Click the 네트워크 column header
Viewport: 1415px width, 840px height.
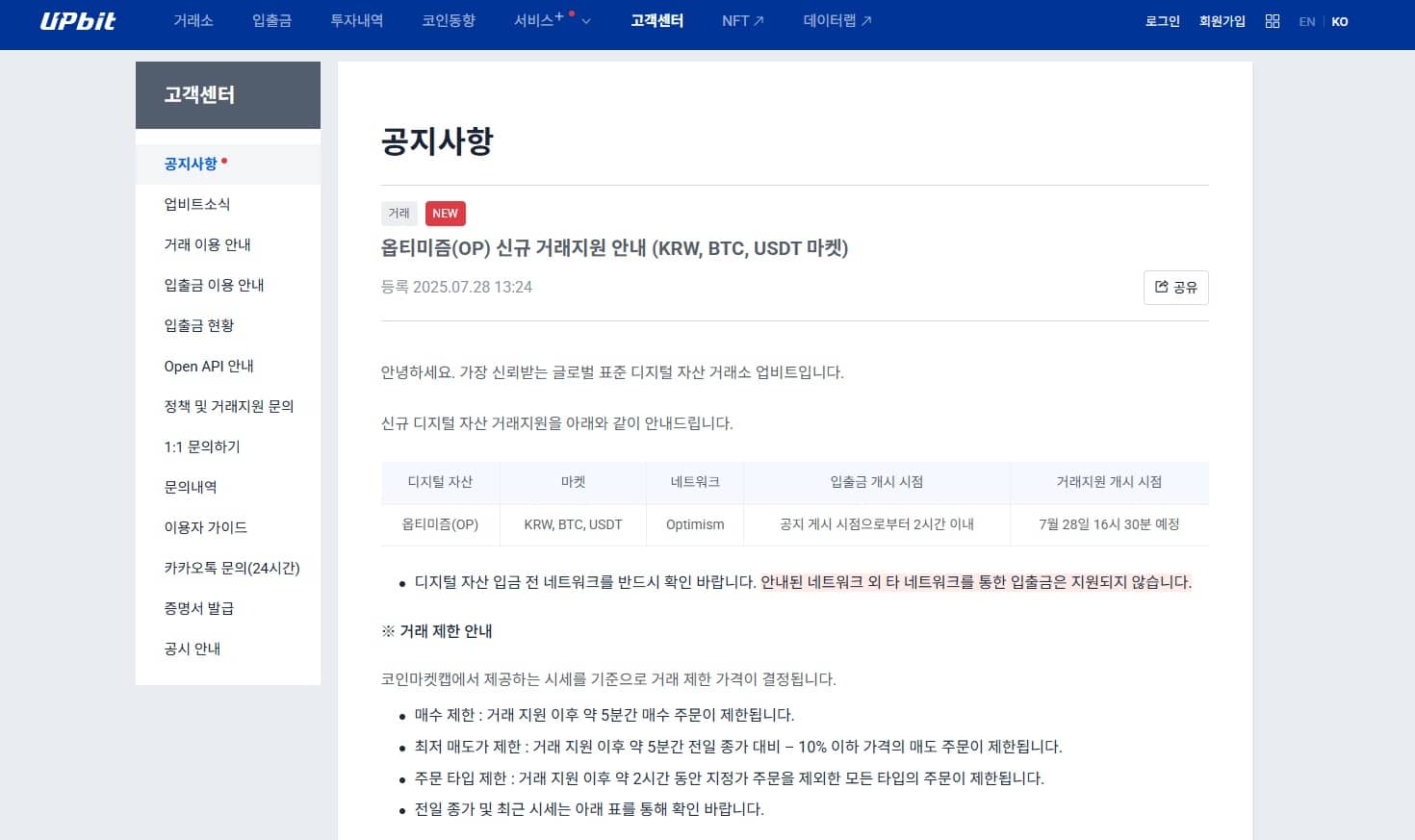tap(695, 482)
